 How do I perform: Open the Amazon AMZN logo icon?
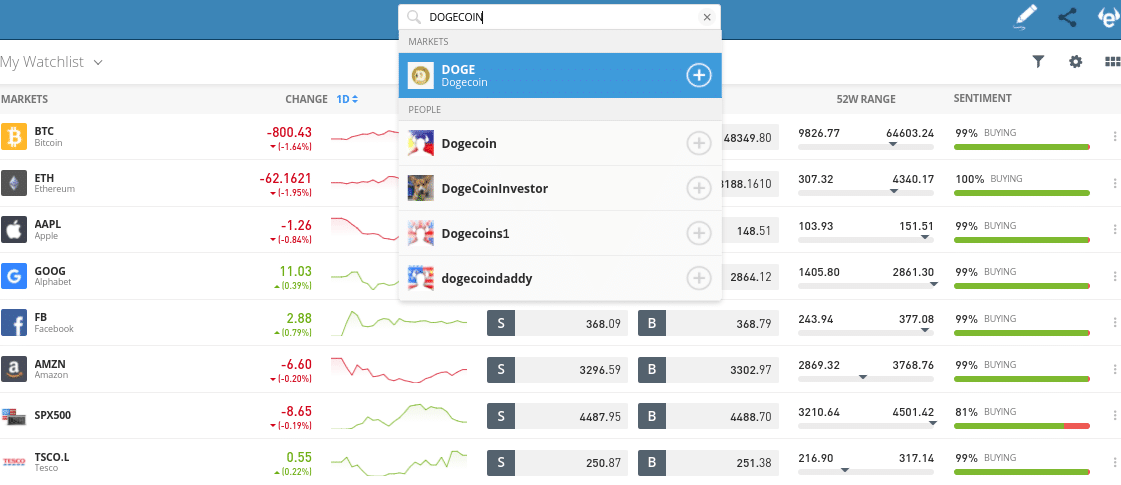(14, 369)
